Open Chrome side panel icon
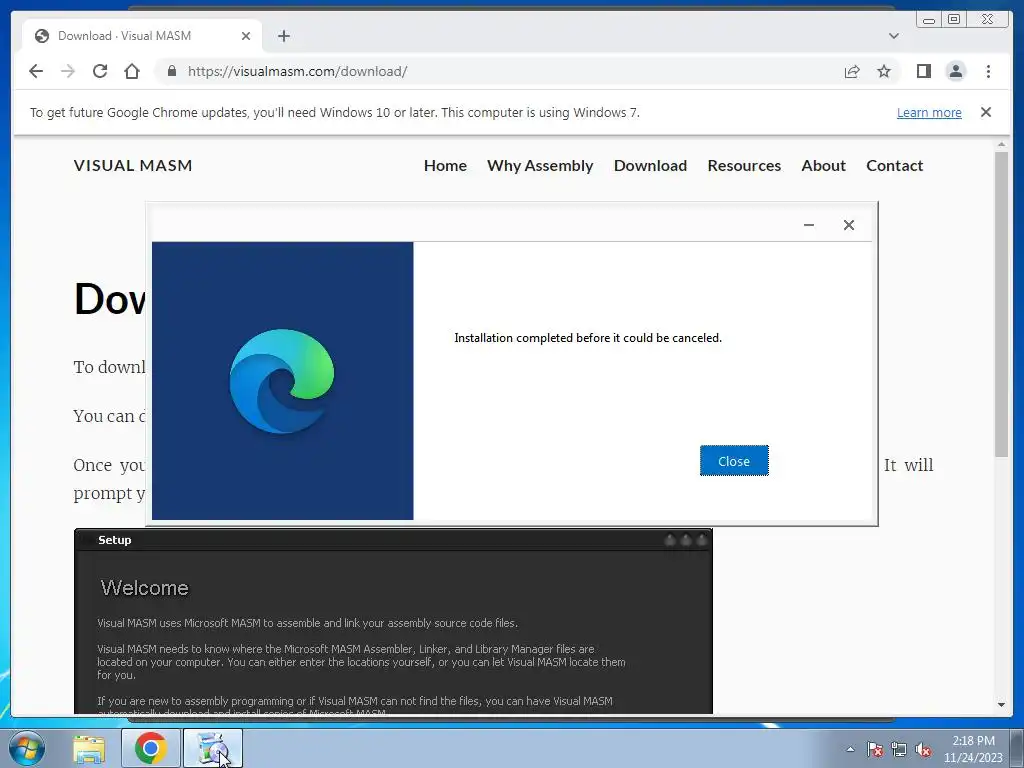This screenshot has width=1024, height=768. 923,71
